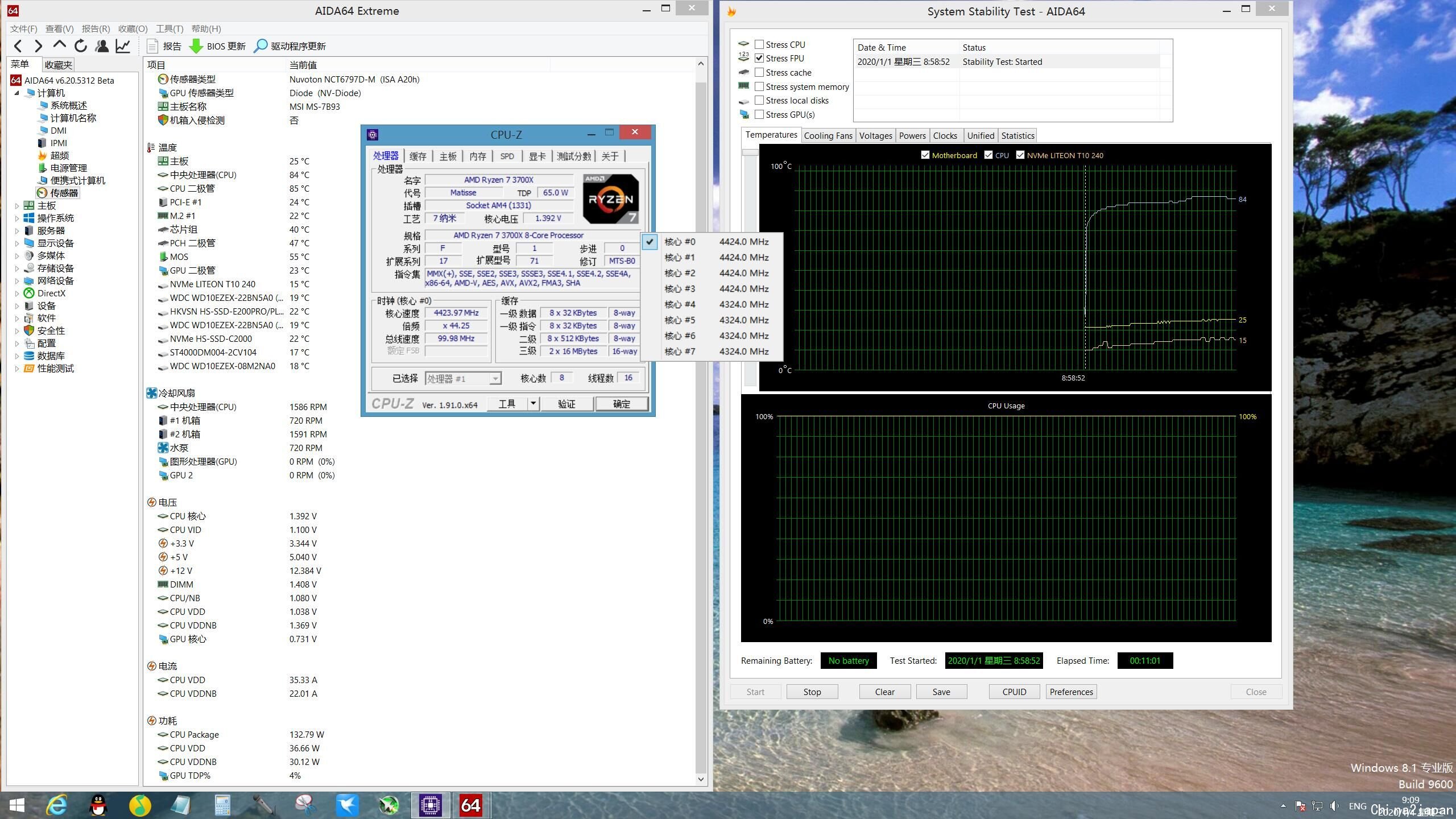This screenshot has width=1456, height=819.
Task: Switch to the 收藏夹 tab
Action: tap(58, 65)
